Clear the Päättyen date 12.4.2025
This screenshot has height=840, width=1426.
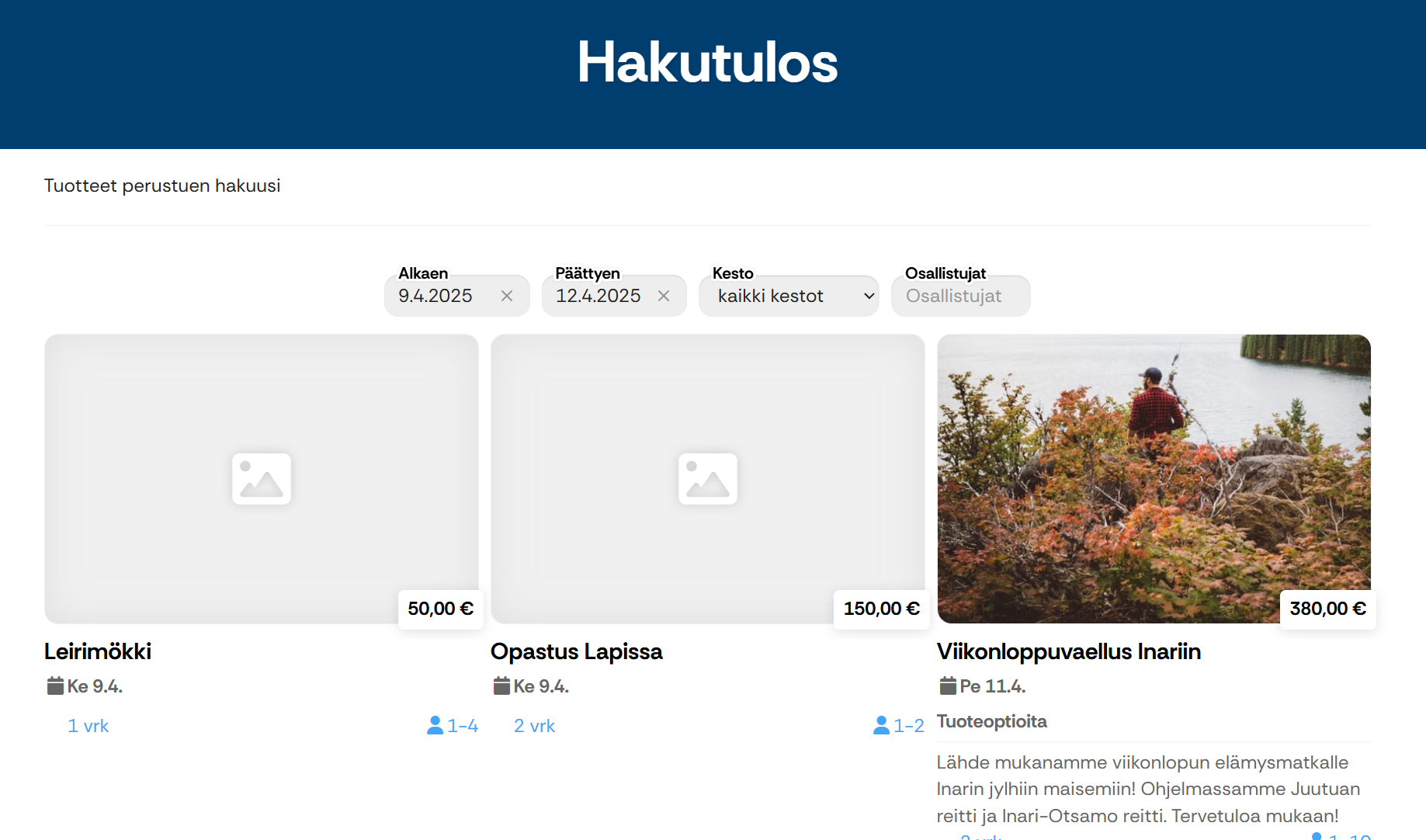click(x=664, y=296)
